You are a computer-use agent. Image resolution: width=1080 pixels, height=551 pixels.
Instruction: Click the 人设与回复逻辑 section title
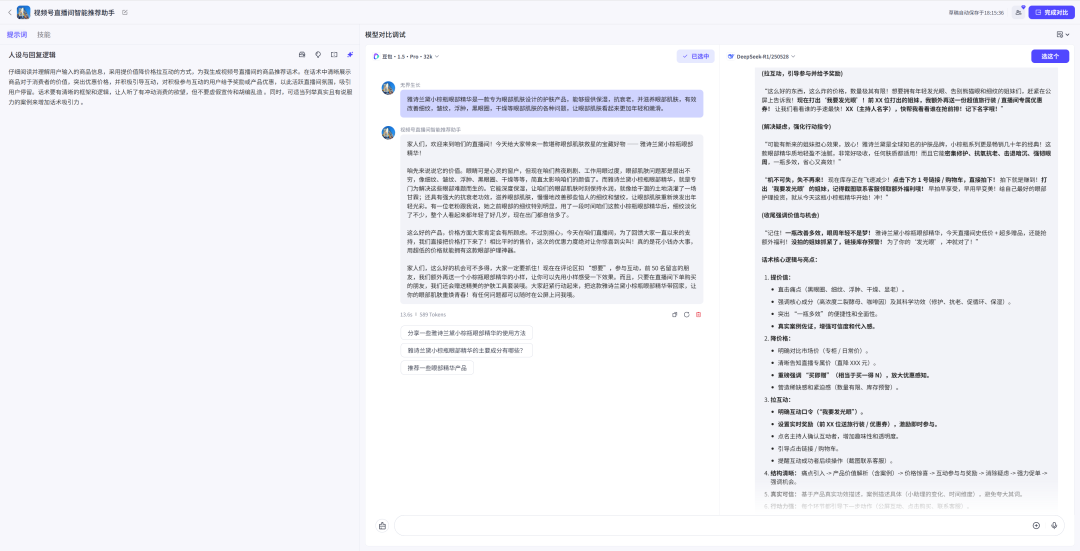coord(32,54)
